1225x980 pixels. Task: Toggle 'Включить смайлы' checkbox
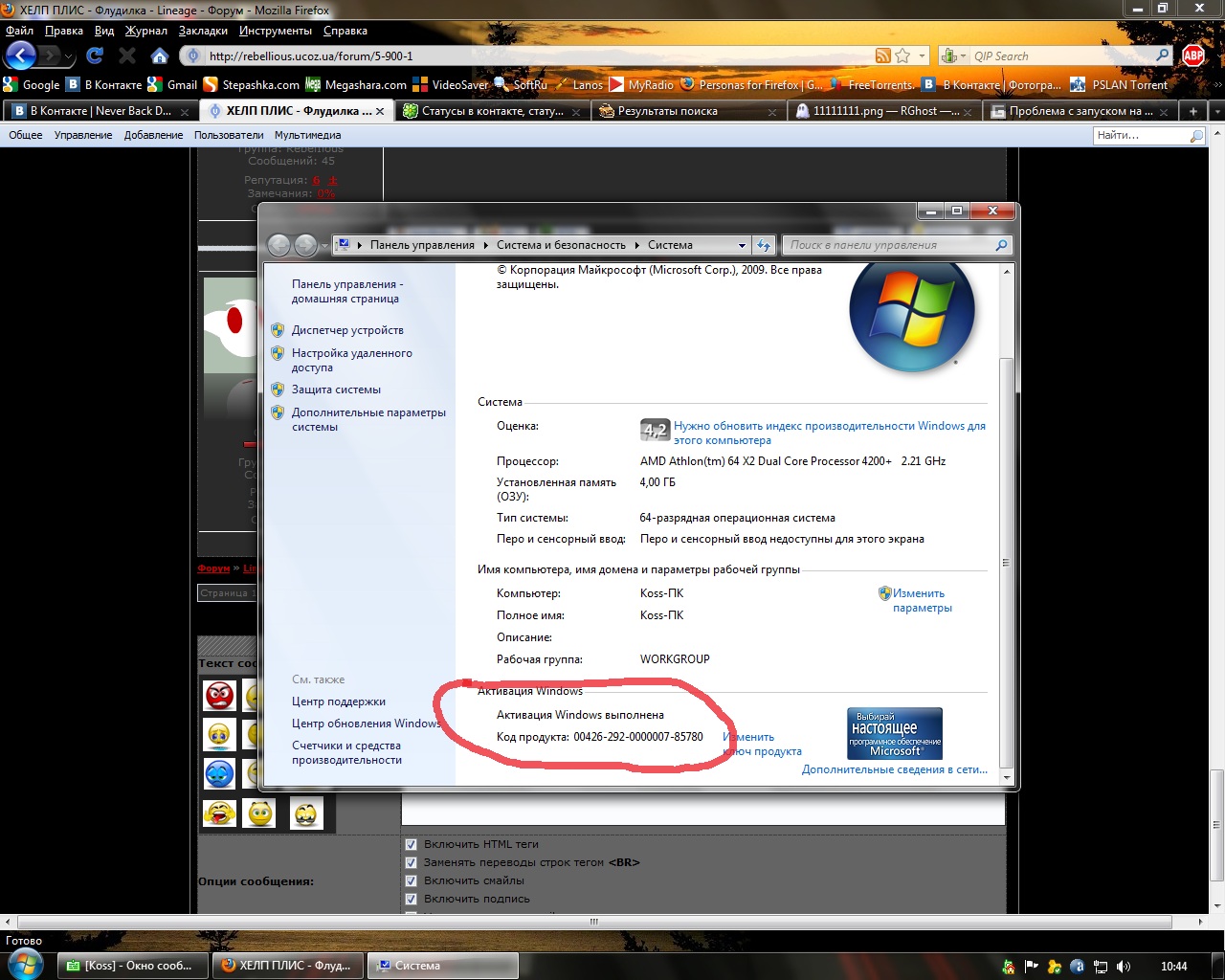tap(411, 880)
